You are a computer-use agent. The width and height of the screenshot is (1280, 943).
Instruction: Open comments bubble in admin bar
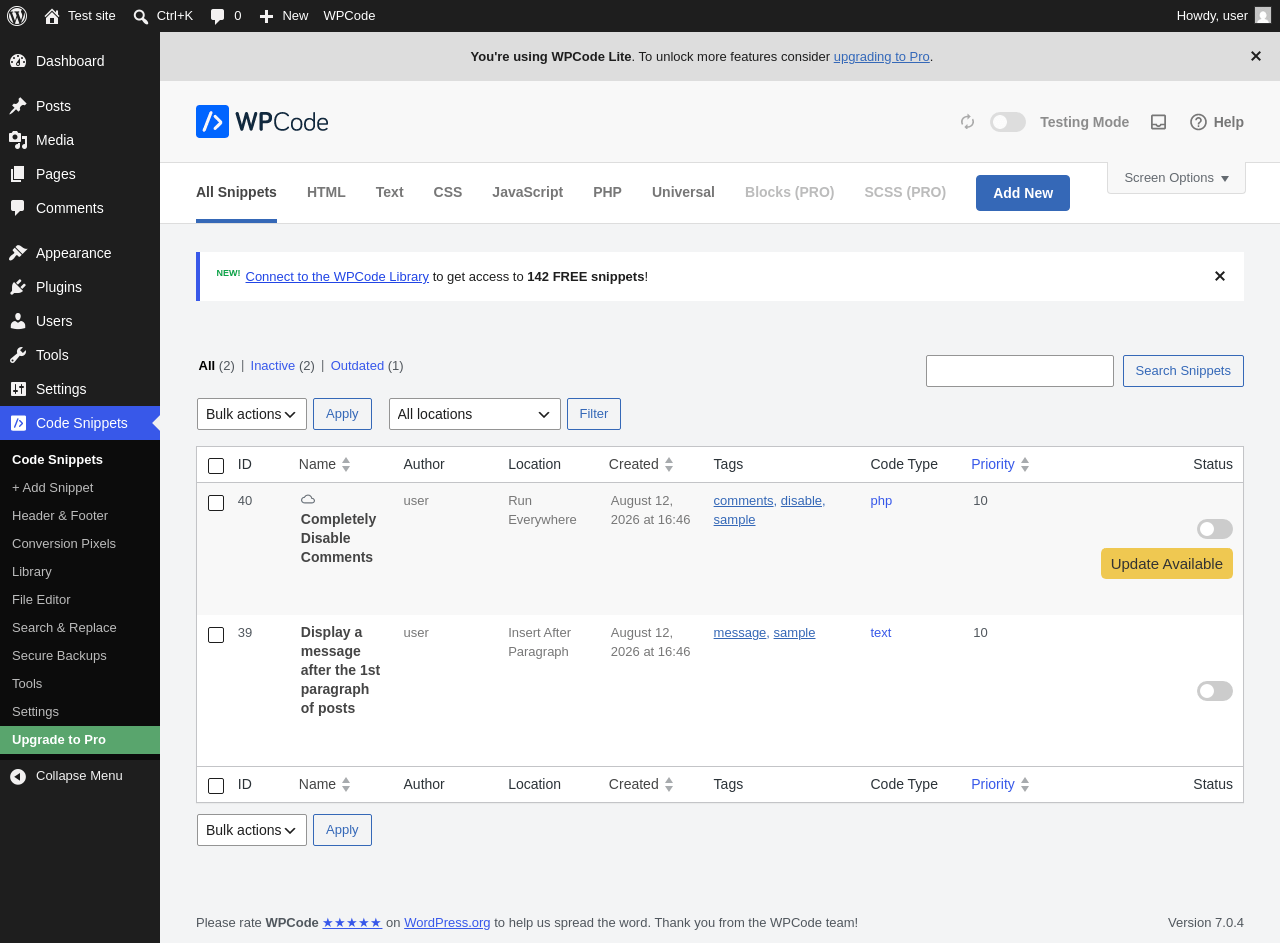pyautogui.click(x=217, y=16)
